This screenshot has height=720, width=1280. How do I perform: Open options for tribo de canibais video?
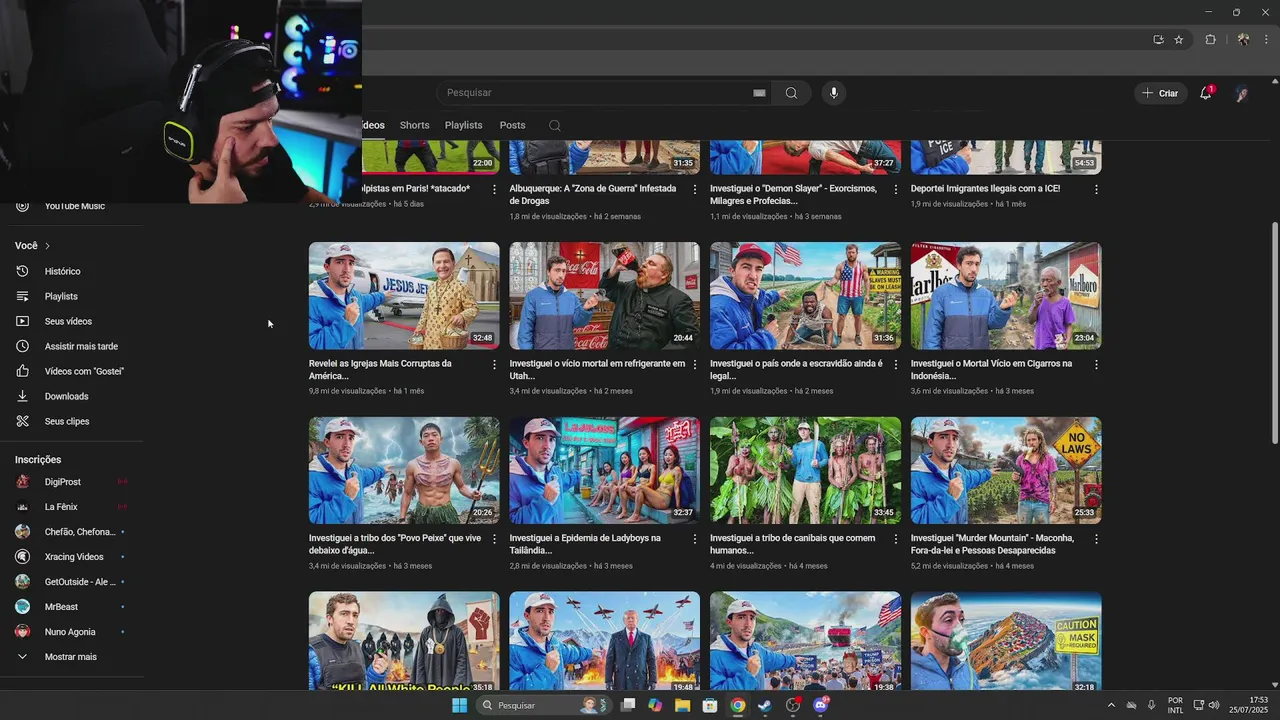895,539
